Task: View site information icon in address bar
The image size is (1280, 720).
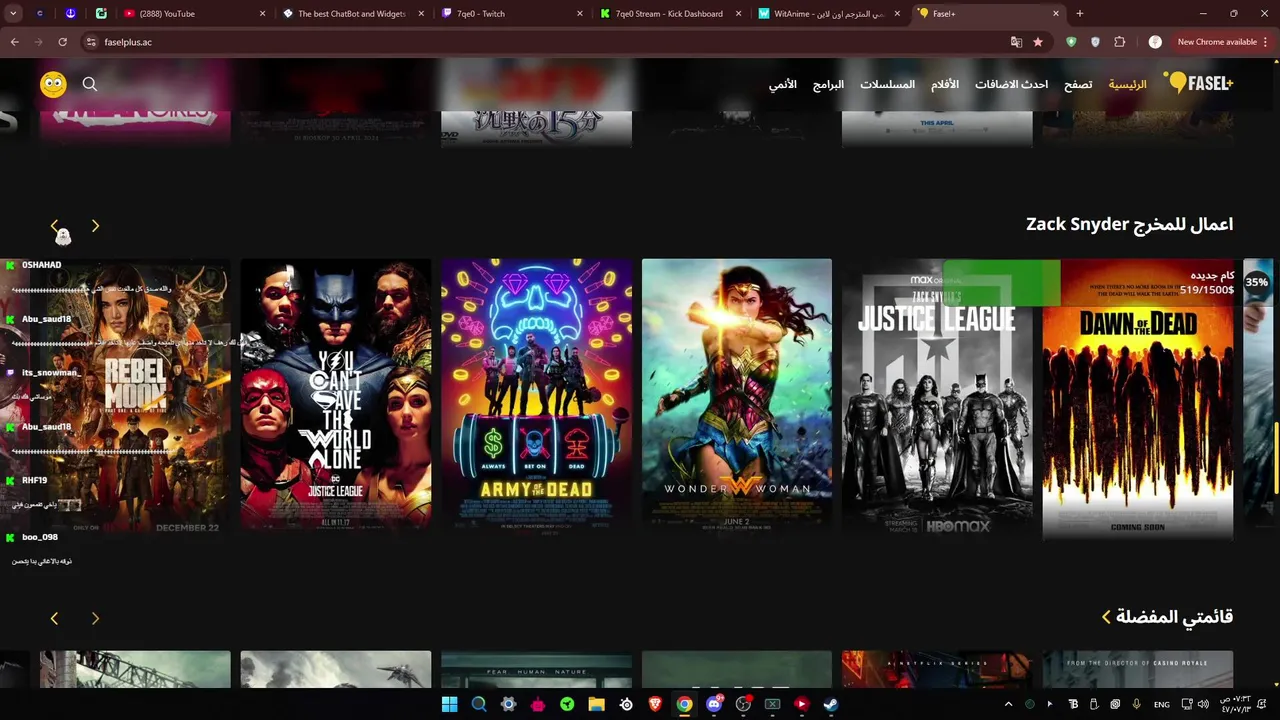Action: pyautogui.click(x=91, y=42)
